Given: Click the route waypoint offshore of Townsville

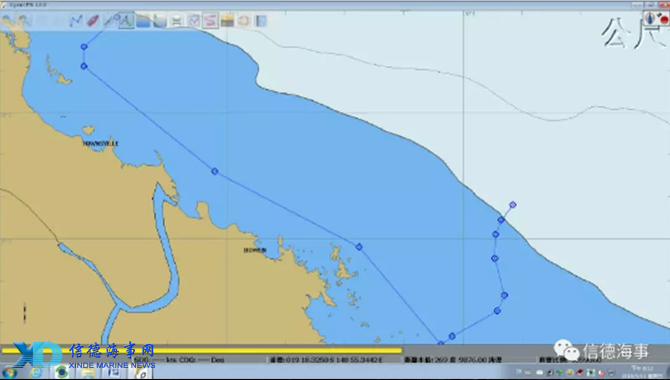Looking at the screenshot, I should 215,171.
